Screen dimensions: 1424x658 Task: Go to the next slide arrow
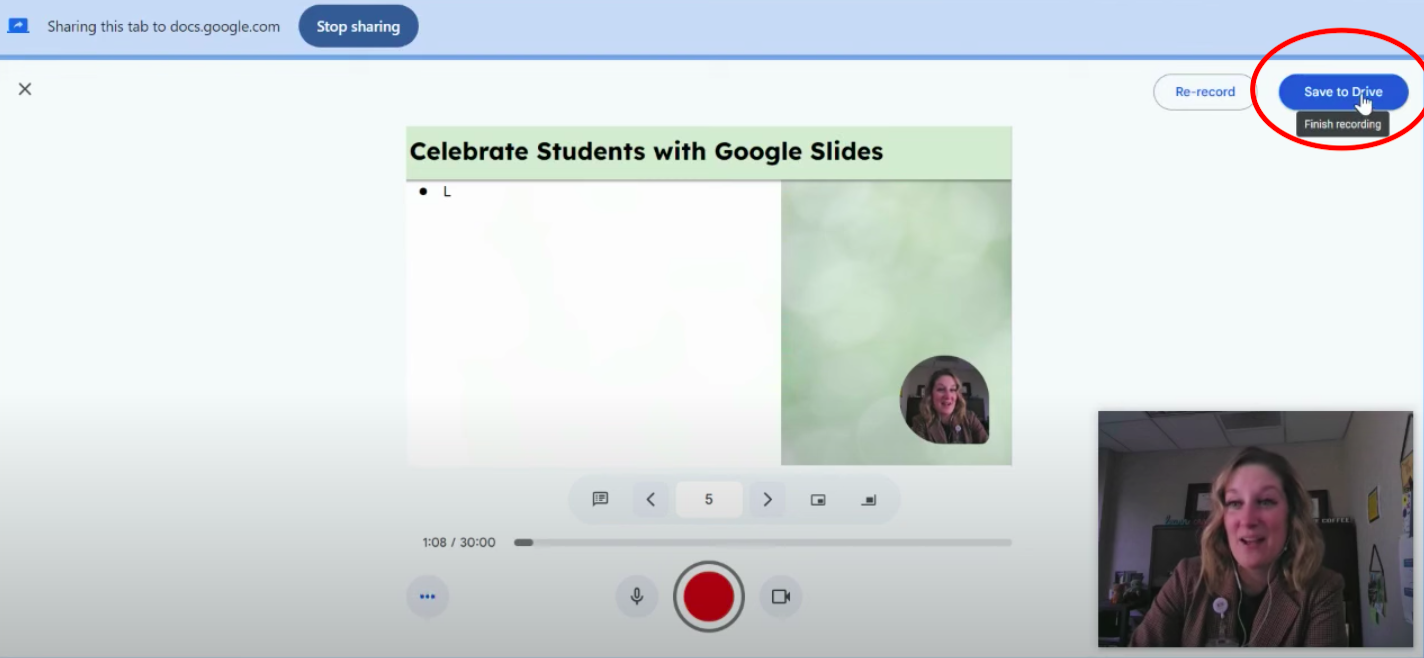(767, 499)
